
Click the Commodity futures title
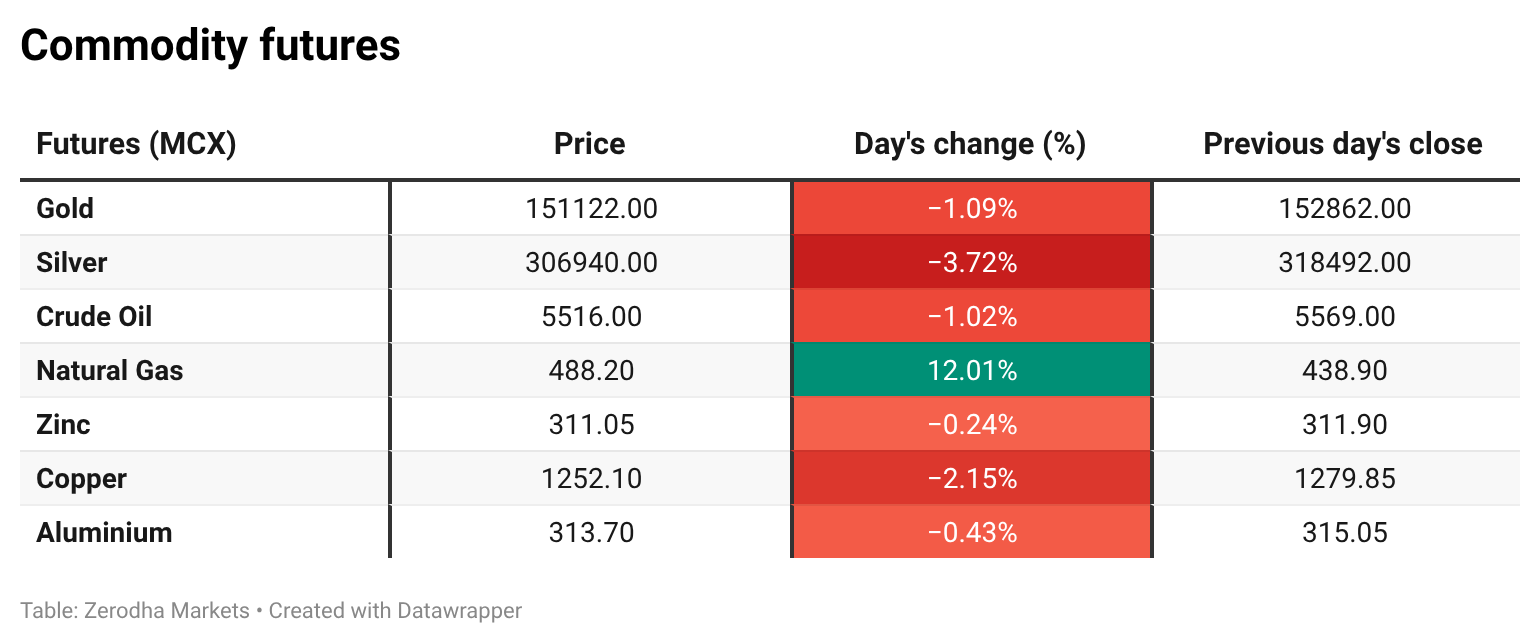point(210,46)
